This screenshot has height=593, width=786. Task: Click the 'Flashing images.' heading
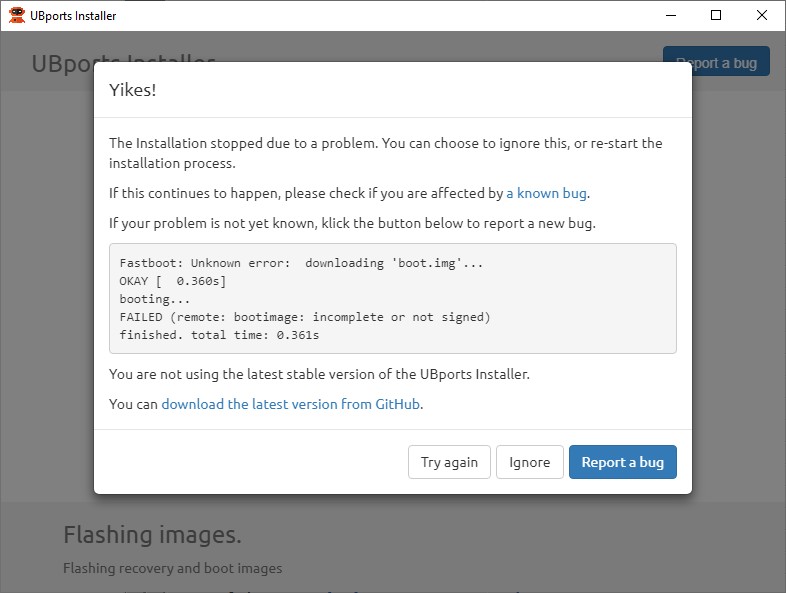(152, 534)
